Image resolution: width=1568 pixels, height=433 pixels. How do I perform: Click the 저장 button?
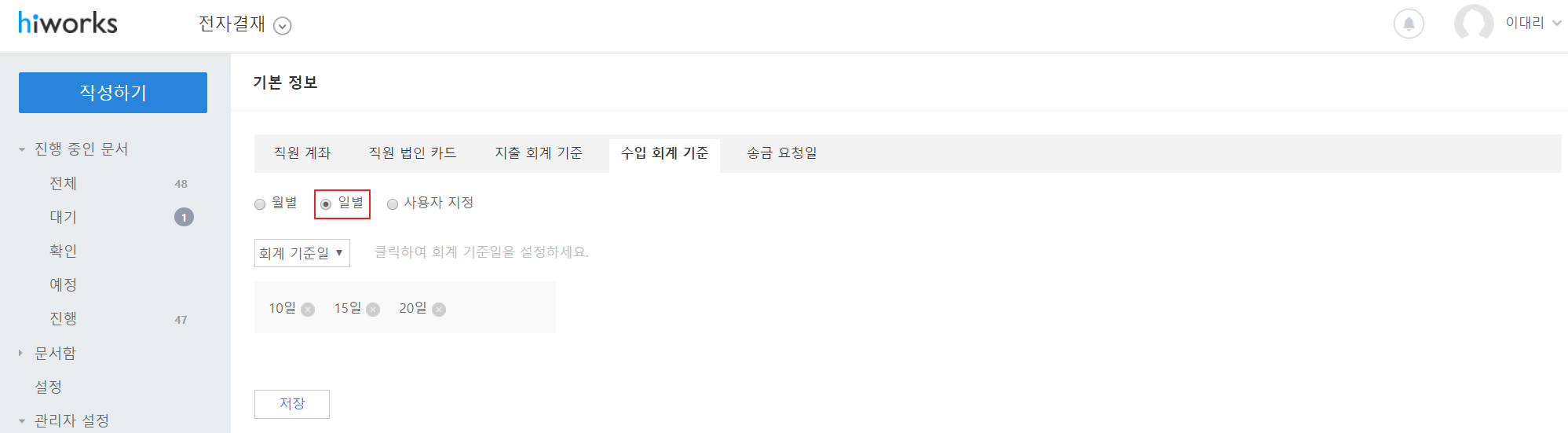pyautogui.click(x=292, y=404)
